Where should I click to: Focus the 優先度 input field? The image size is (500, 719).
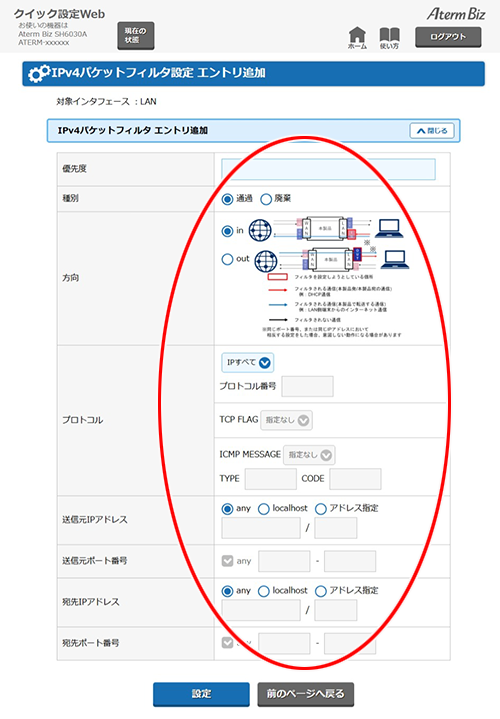pyautogui.click(x=328, y=169)
